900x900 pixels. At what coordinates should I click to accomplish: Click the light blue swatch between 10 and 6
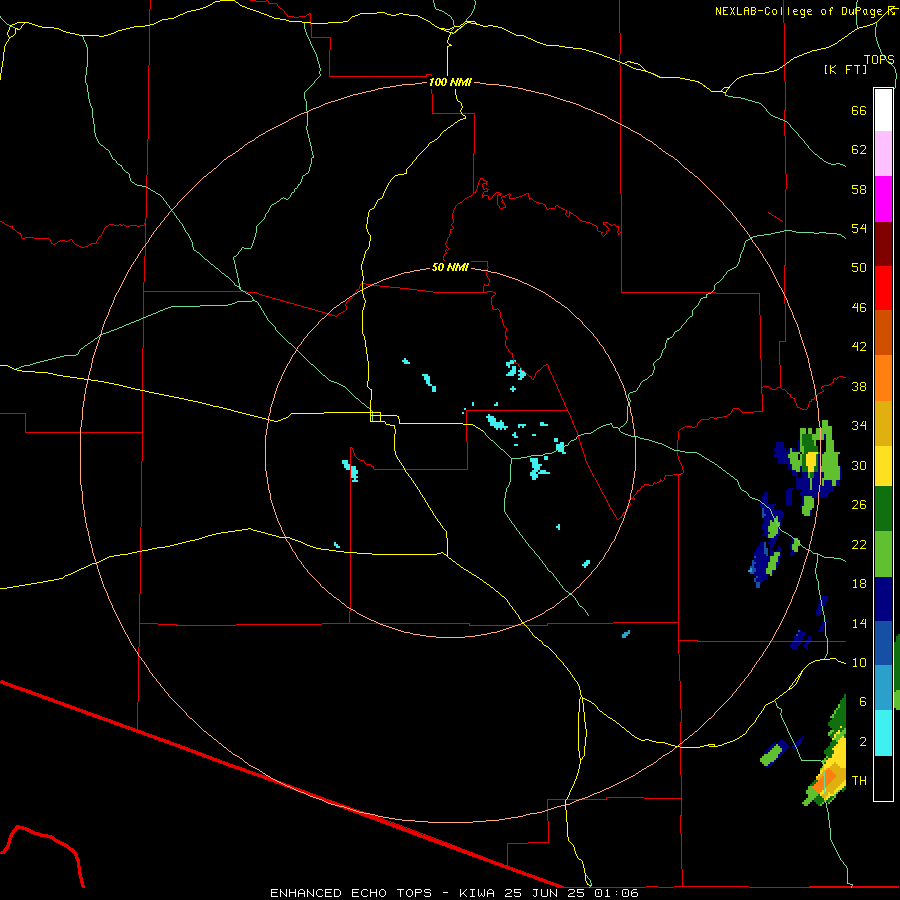click(883, 688)
